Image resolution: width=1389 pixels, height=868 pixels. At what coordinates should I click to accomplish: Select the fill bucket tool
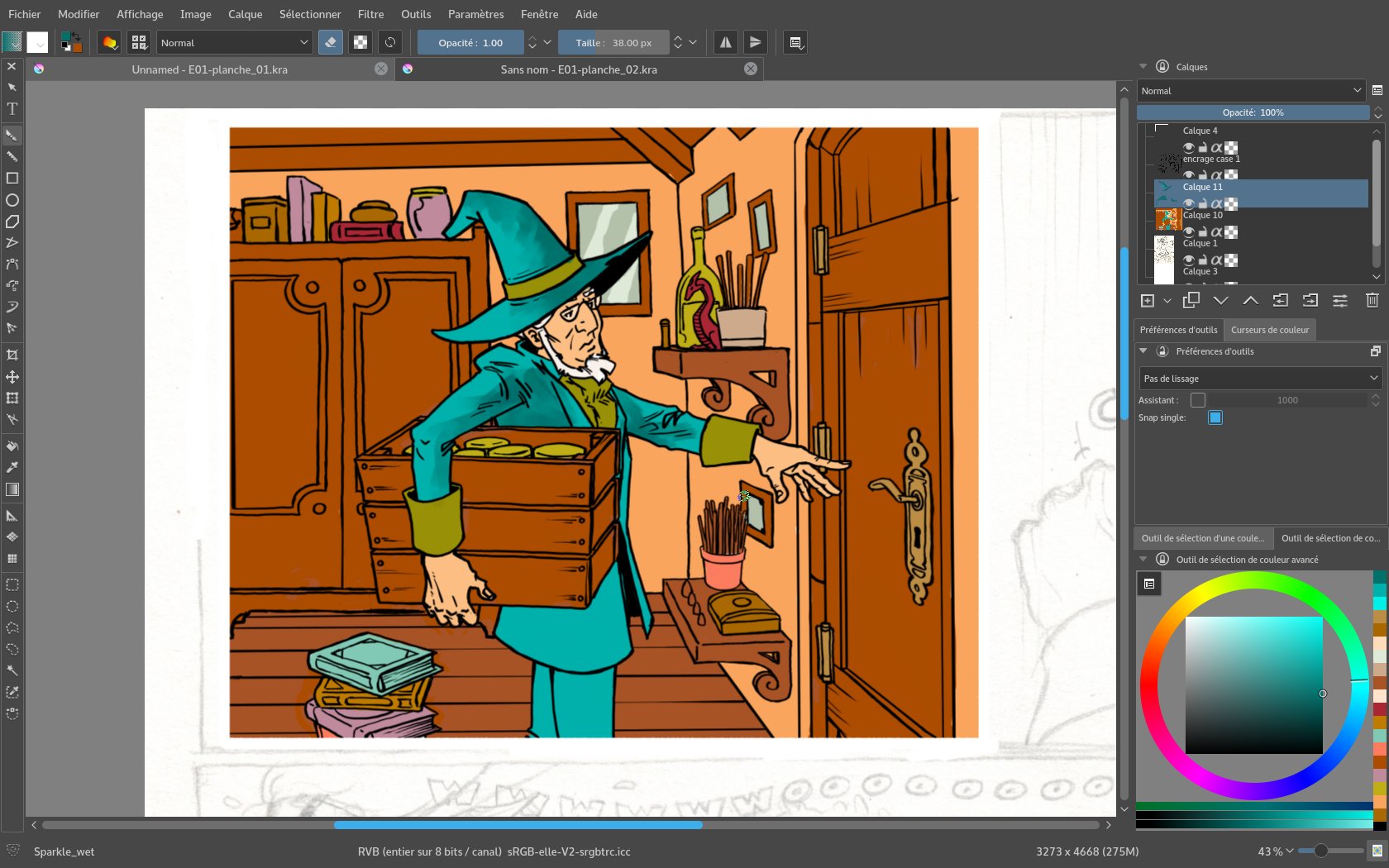point(12,446)
